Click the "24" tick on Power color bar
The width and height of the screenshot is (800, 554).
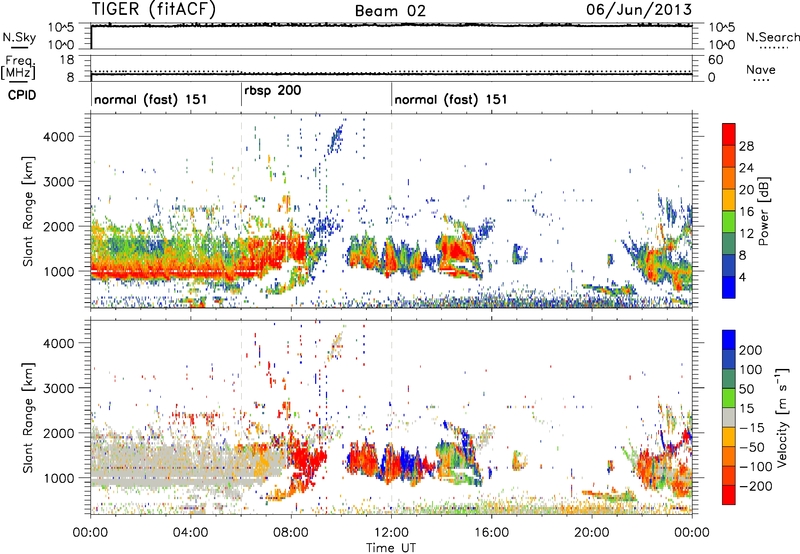coord(746,168)
